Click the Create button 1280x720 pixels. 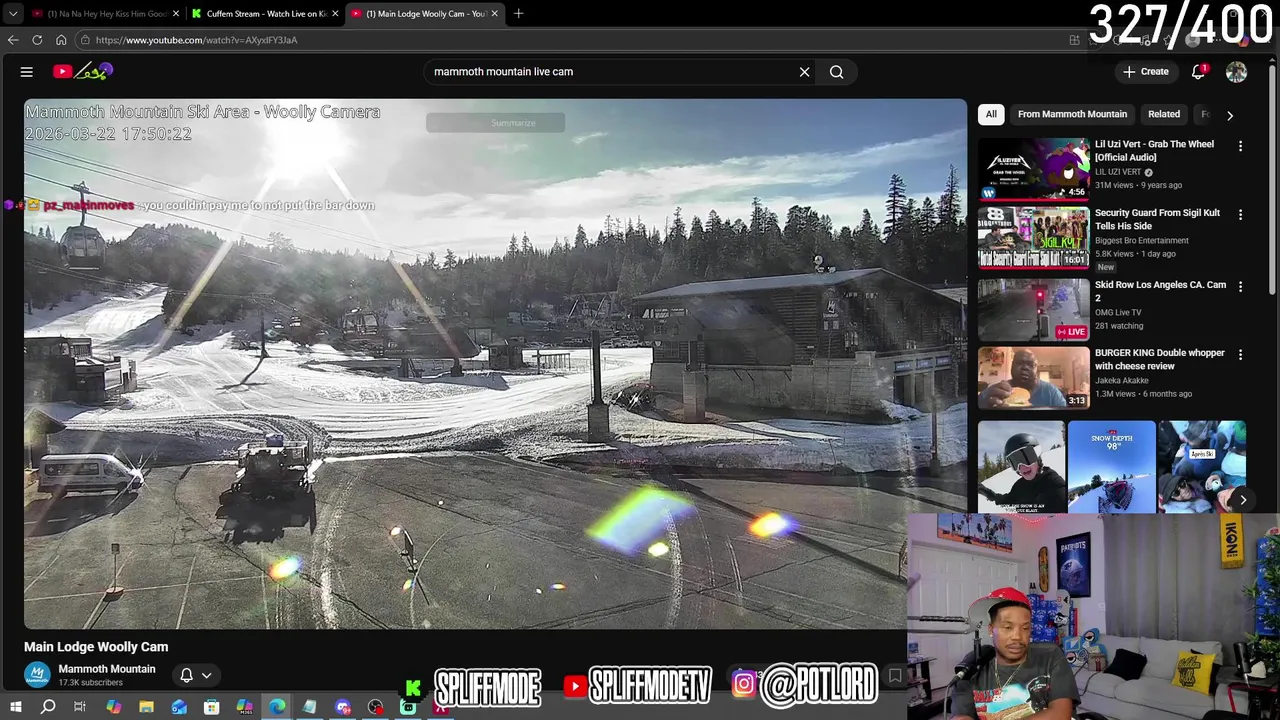point(1146,72)
